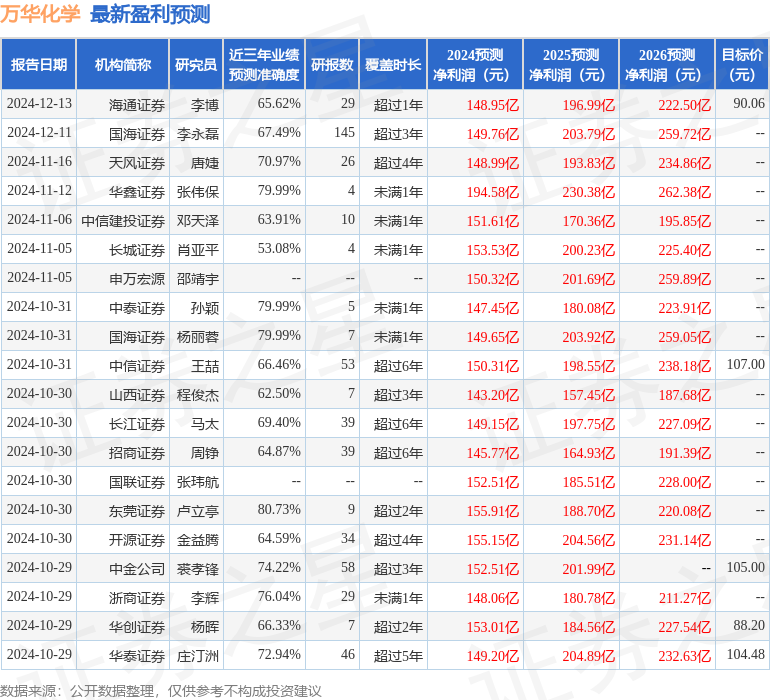The image size is (770, 700).
Task: Click report count 145
Action: (344, 133)
